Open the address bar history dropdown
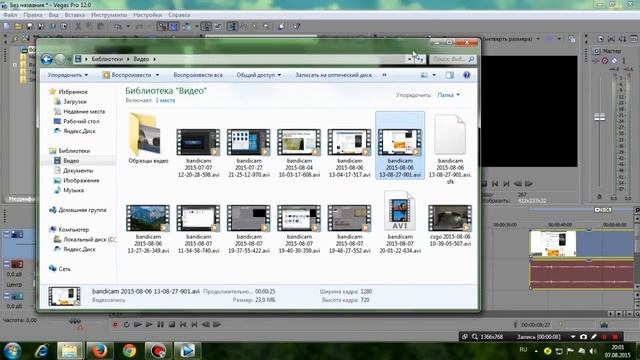This screenshot has width=640, height=360. [x=409, y=59]
